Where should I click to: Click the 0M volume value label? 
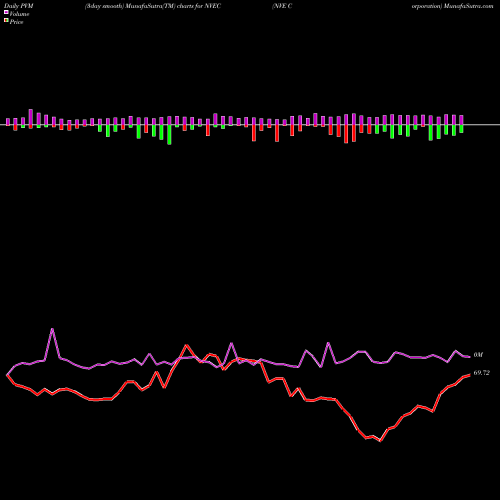pyautogui.click(x=478, y=355)
